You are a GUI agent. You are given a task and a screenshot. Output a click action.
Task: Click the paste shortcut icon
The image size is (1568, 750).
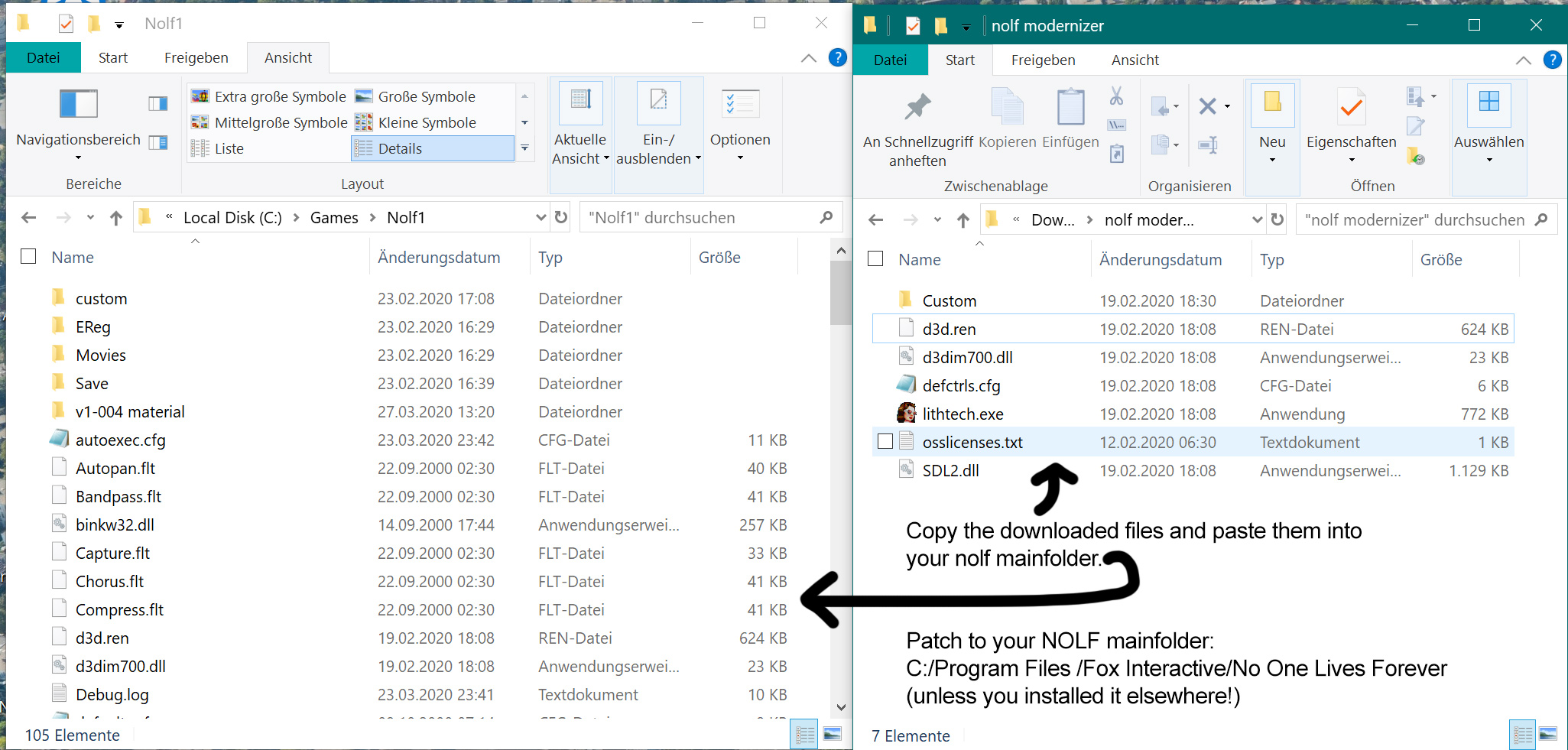click(x=1117, y=154)
